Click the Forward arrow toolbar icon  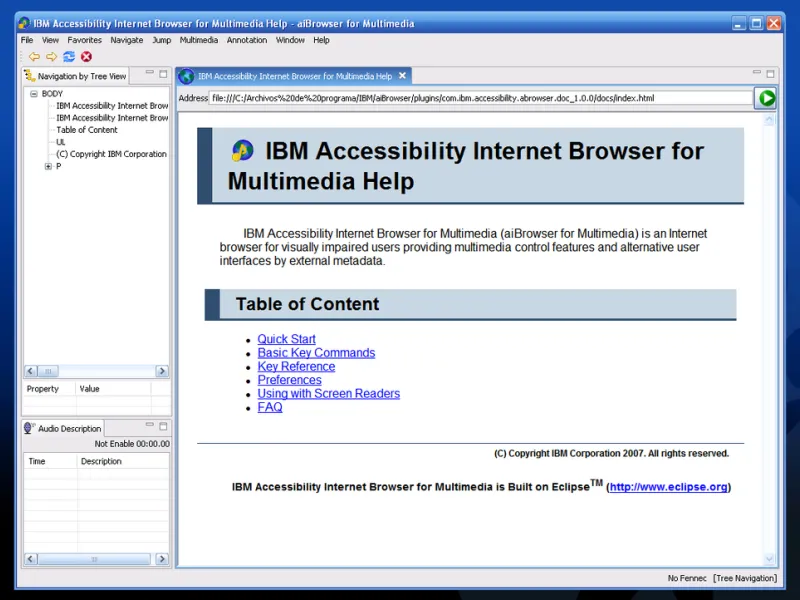coord(52,57)
